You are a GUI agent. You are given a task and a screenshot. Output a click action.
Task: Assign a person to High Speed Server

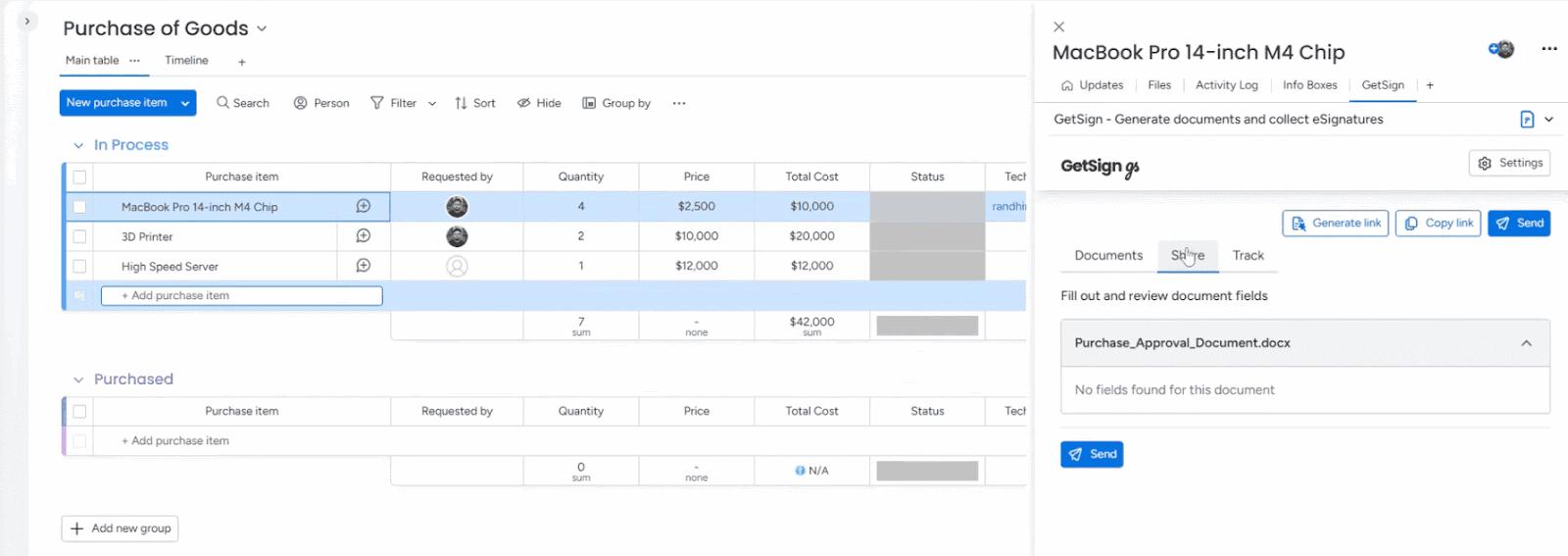(x=457, y=266)
